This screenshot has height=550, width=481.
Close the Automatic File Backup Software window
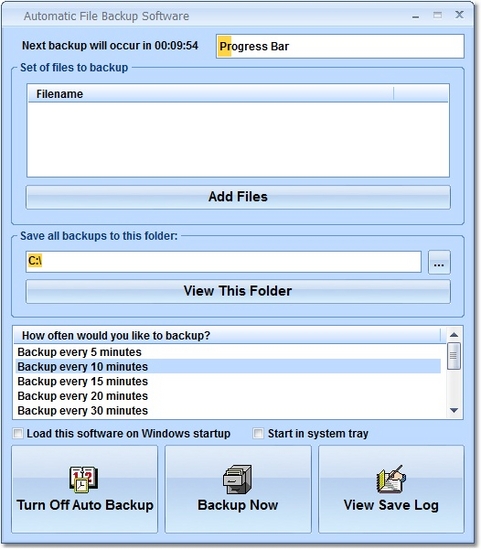pyautogui.click(x=459, y=15)
